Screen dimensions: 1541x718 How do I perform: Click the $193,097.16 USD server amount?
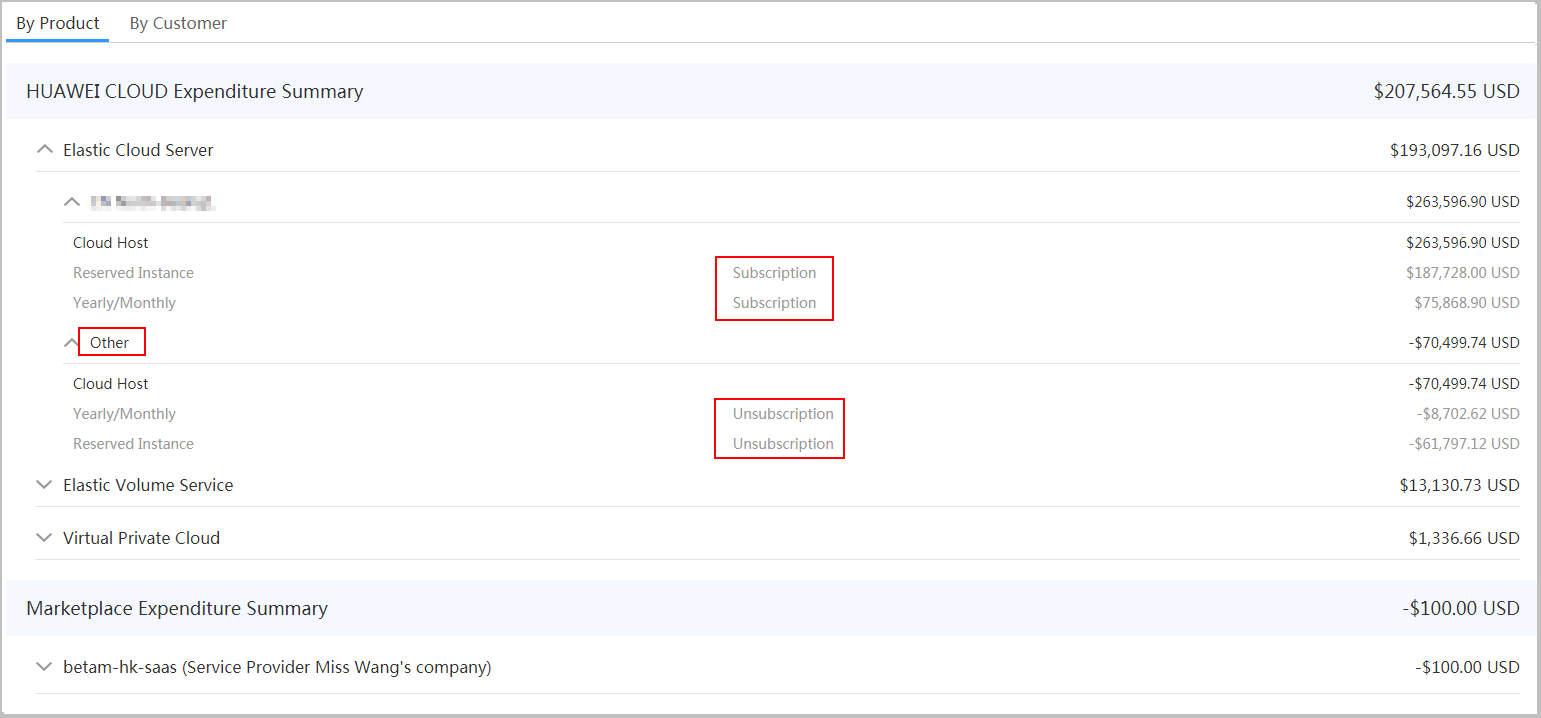click(1454, 151)
